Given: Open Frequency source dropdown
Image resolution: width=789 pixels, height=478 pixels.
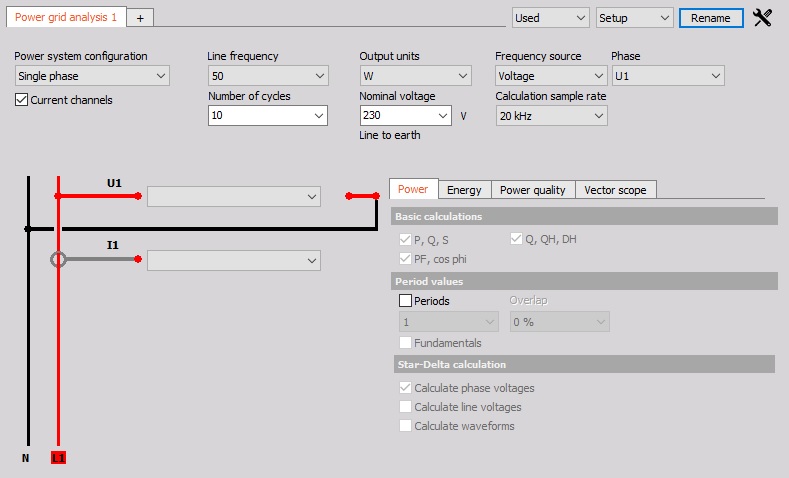Looking at the screenshot, I should [x=551, y=76].
